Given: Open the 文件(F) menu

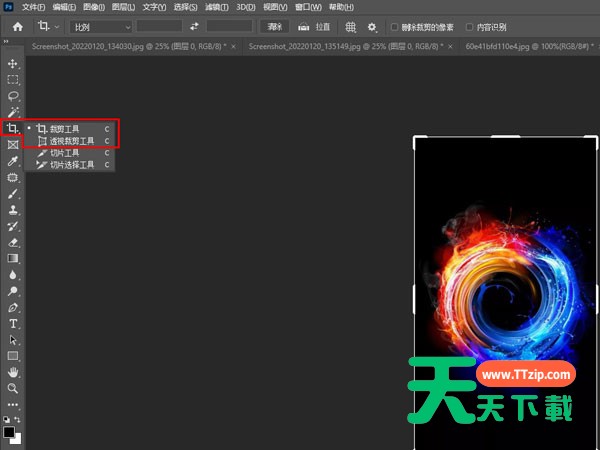Looking at the screenshot, I should 33,7.
